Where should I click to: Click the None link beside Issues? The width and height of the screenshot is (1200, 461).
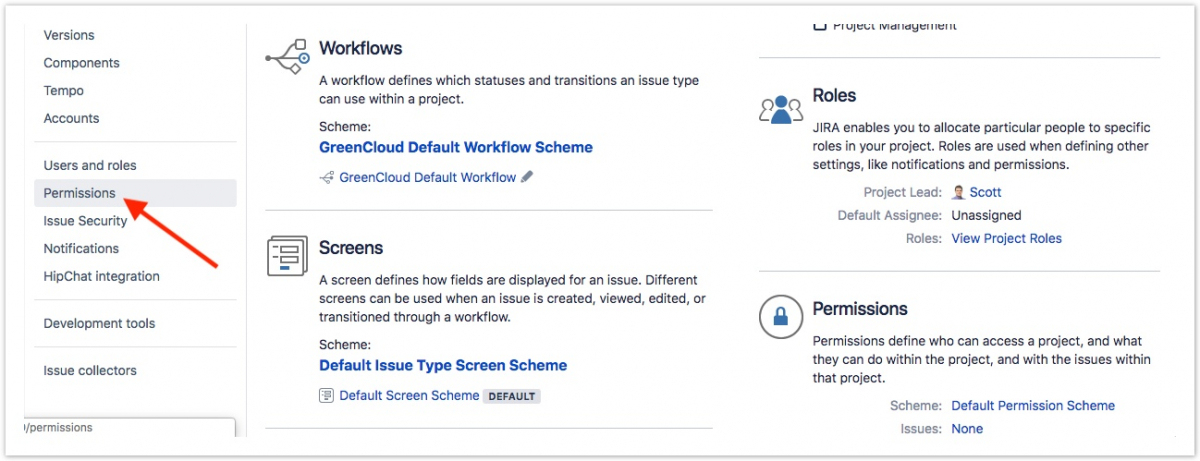(967, 428)
